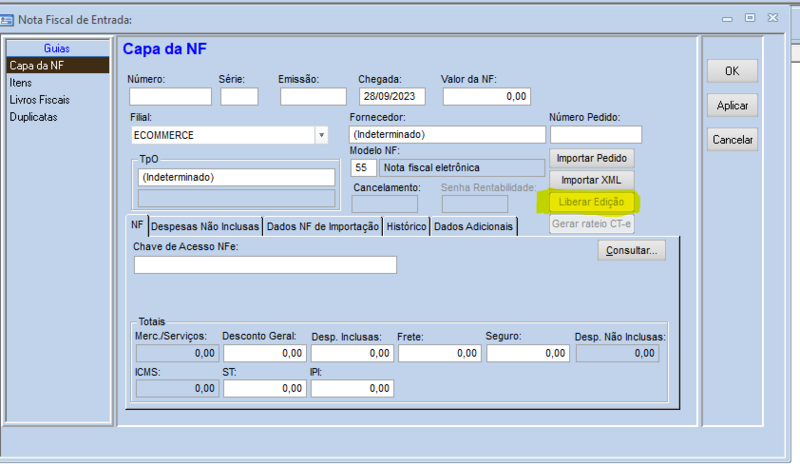This screenshot has width=800, height=466.
Task: Confirm with the OK button
Action: (732, 71)
